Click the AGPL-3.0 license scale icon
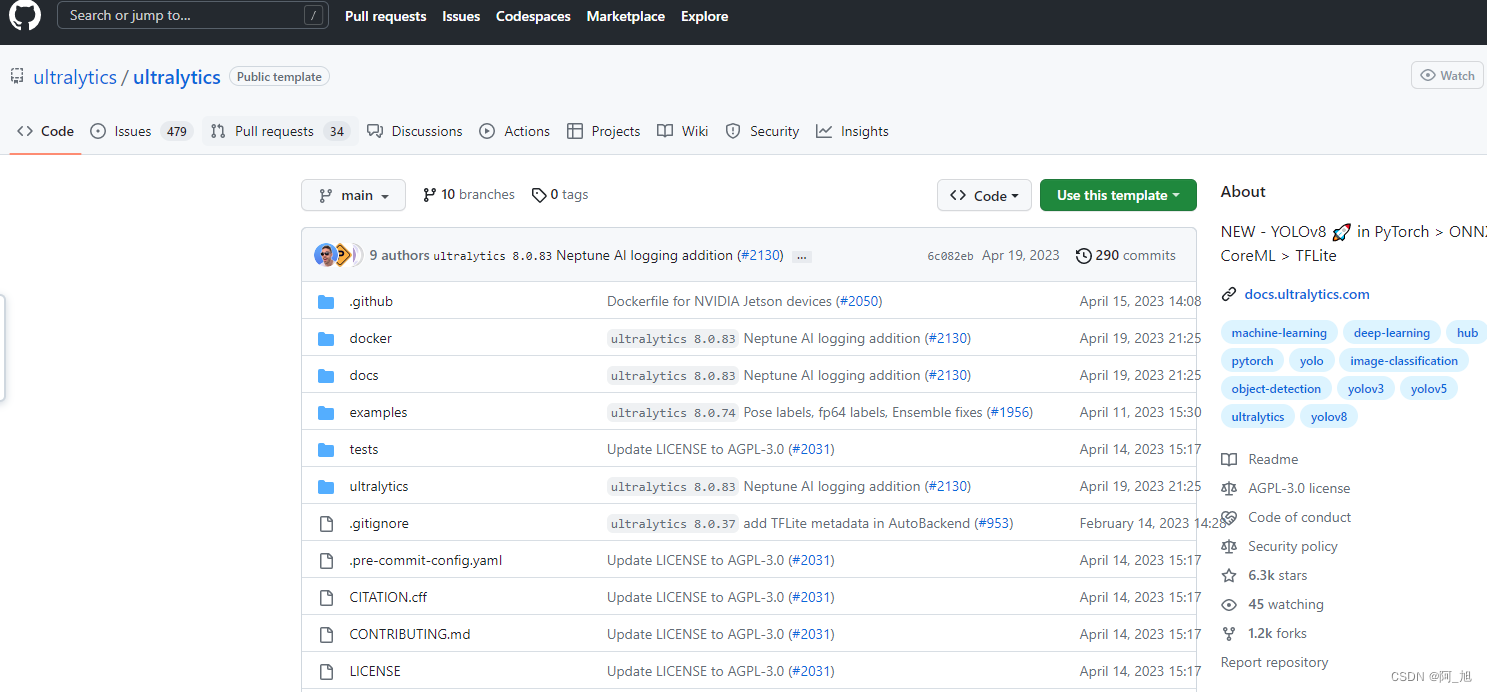This screenshot has width=1487, height=692. pos(1229,489)
